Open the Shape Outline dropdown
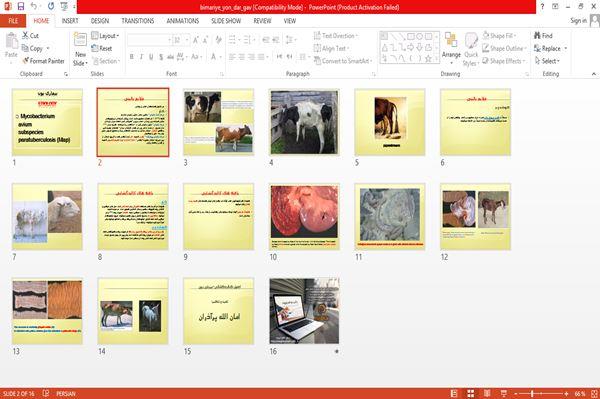The image size is (600, 399). click(x=504, y=48)
